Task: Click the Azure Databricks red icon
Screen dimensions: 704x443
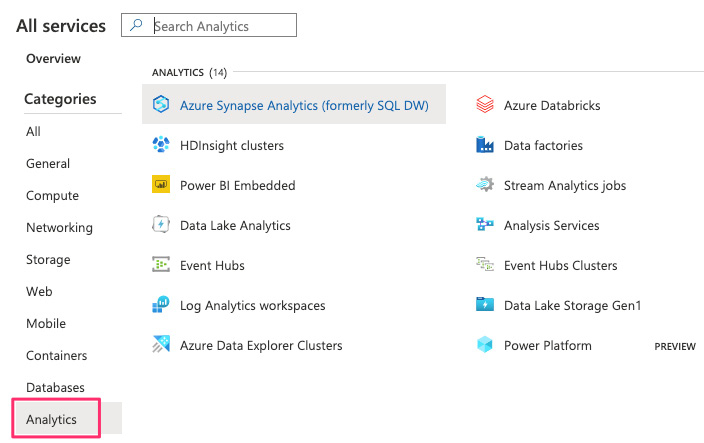Action: point(485,104)
